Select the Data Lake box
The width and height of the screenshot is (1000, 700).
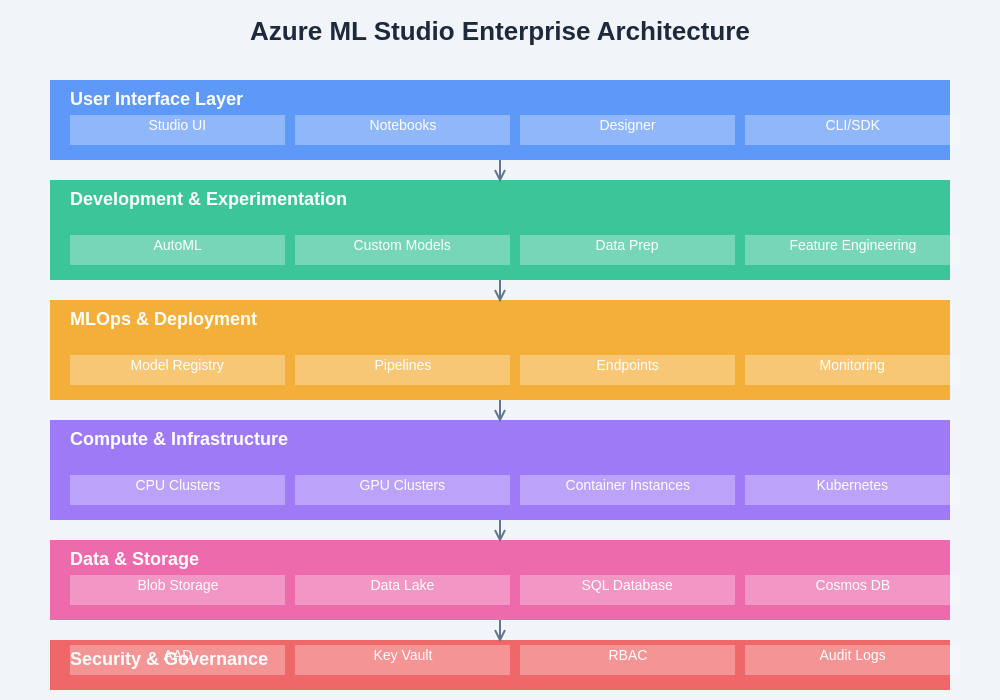click(x=402, y=590)
